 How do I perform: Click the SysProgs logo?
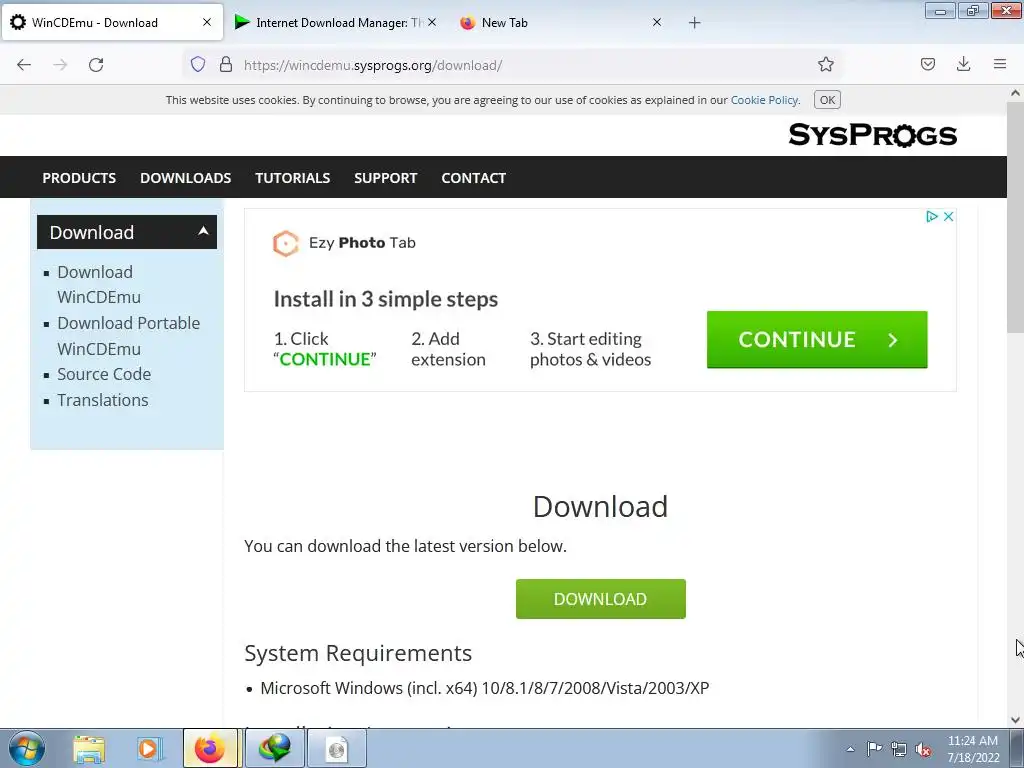(872, 135)
